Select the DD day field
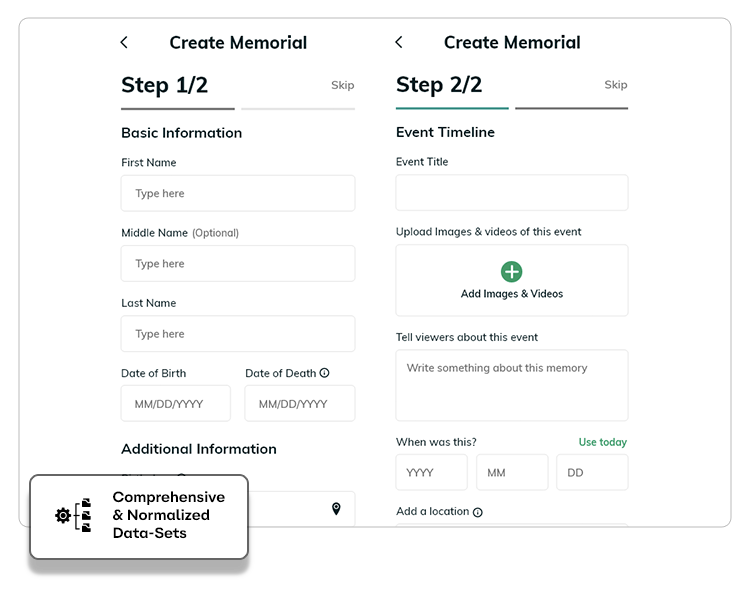This screenshot has width=750, height=600. 592,472
